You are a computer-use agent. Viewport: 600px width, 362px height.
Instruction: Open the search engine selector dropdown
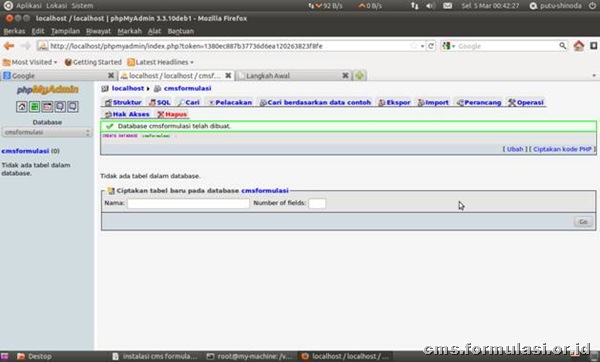[448, 46]
